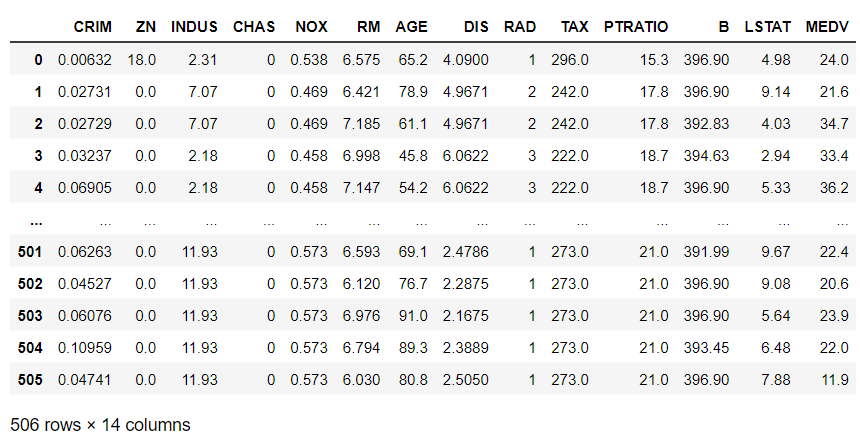The height and width of the screenshot is (445, 860).
Task: Click the B column header
Action: (724, 27)
